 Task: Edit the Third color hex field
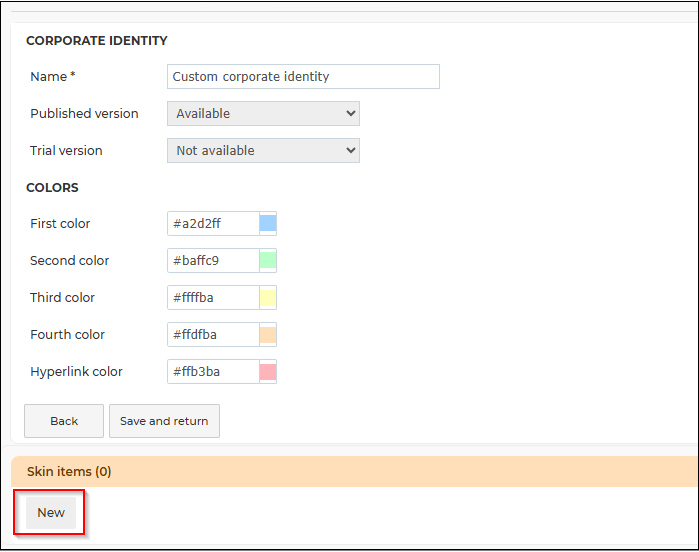[x=213, y=297]
